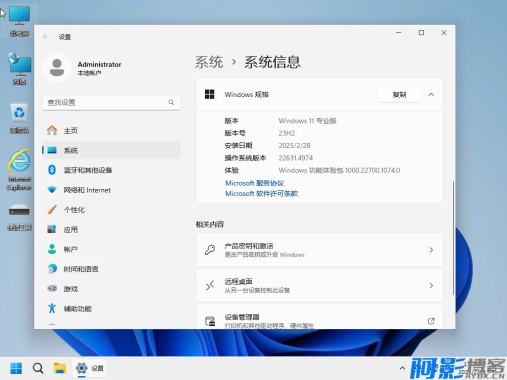Select the 系统 monitor icon in sidebar
The height and width of the screenshot is (380, 507).
pyautogui.click(x=52, y=150)
